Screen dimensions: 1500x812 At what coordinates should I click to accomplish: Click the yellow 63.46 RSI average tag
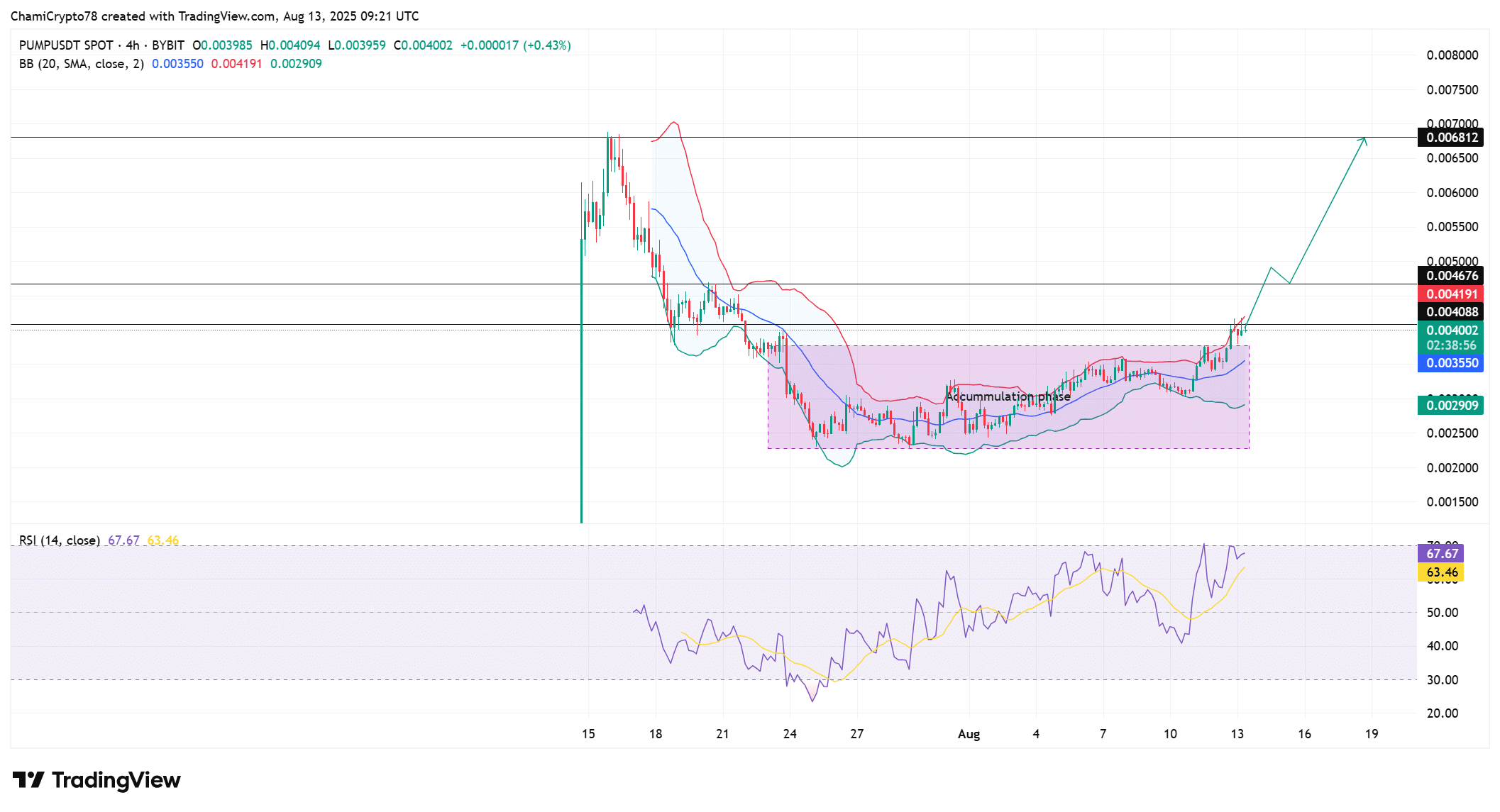tap(1442, 572)
